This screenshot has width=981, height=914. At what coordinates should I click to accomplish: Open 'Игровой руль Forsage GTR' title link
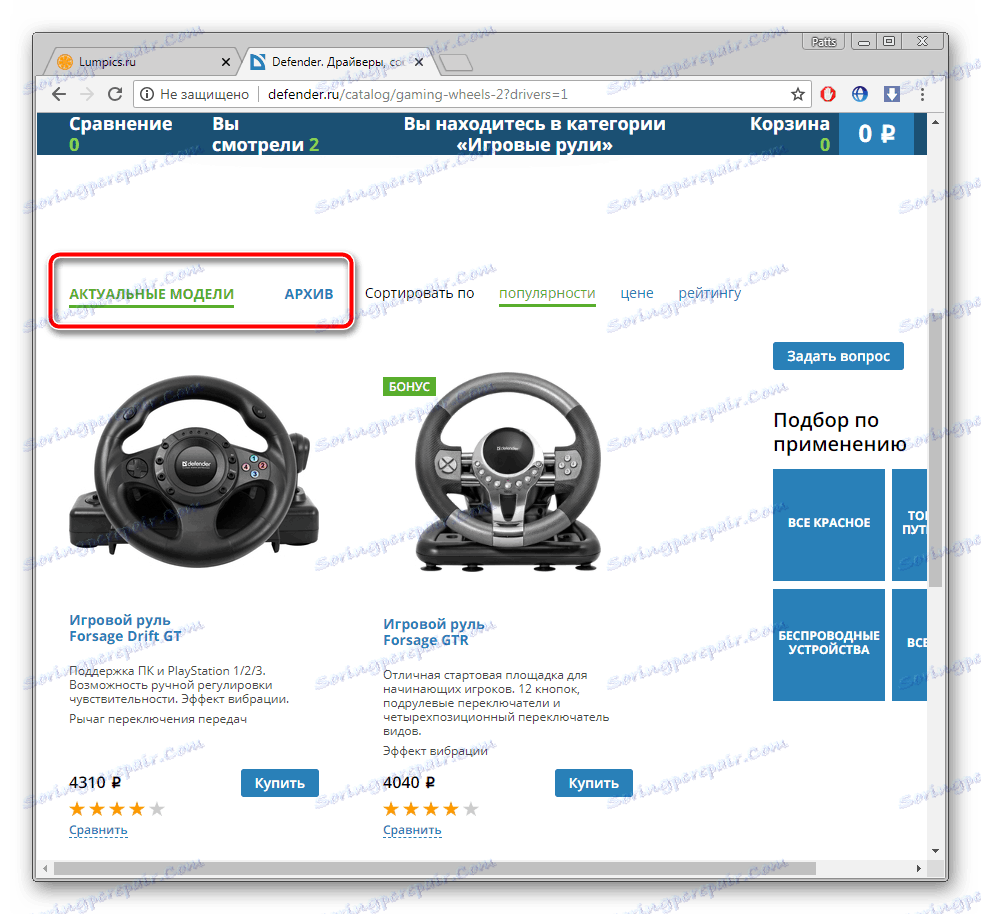click(x=434, y=632)
